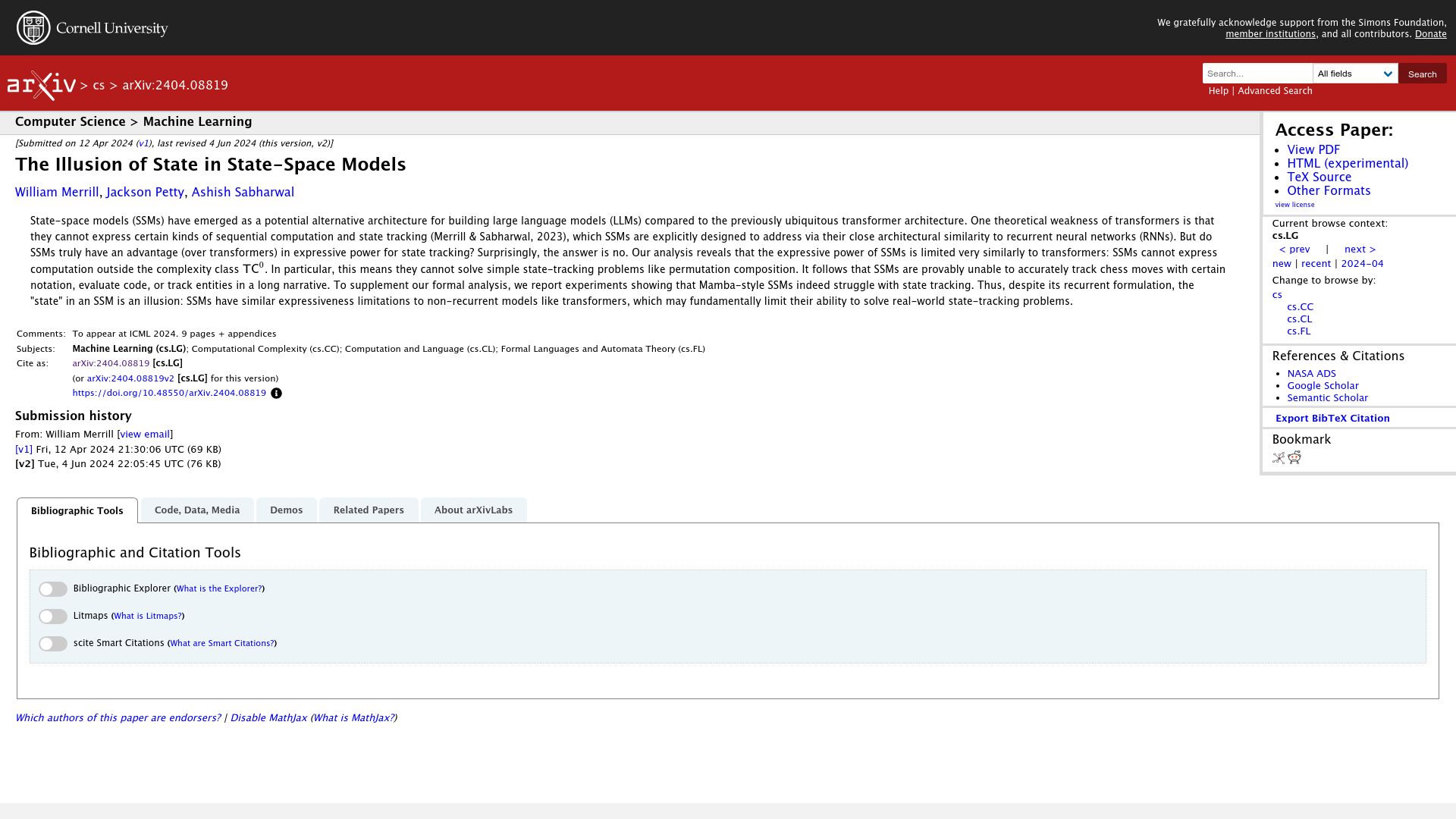The height and width of the screenshot is (819, 1456).
Task: Click Export BibTeX Citation
Action: (x=1332, y=419)
